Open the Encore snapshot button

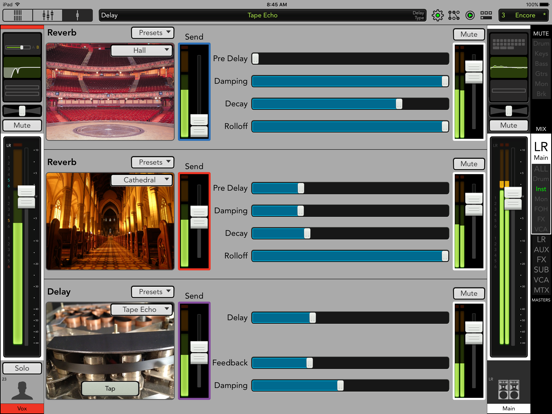523,15
